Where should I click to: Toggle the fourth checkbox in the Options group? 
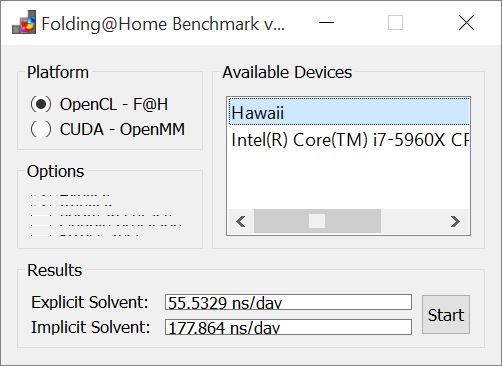(x=41, y=225)
